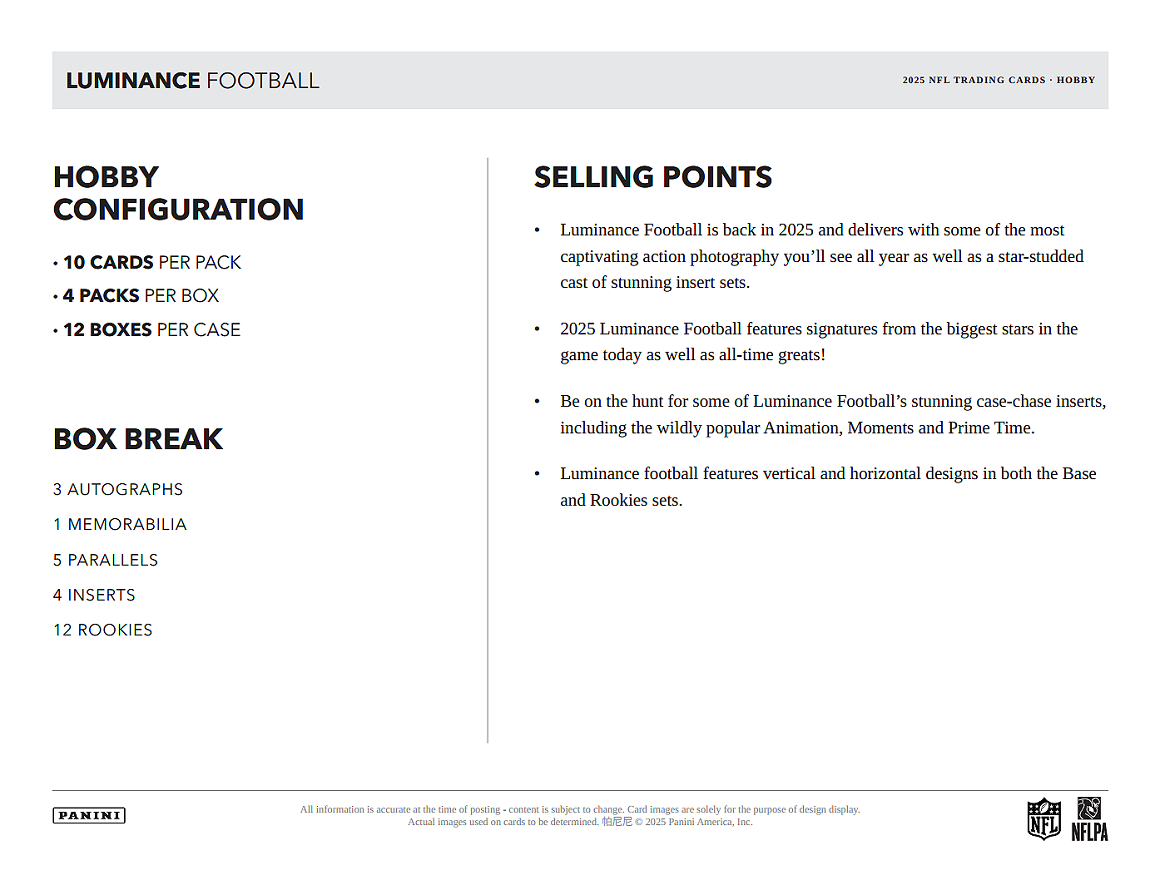This screenshot has height=890, width=1150.
Task: Click the Panini logo in footer
Action: [89, 815]
